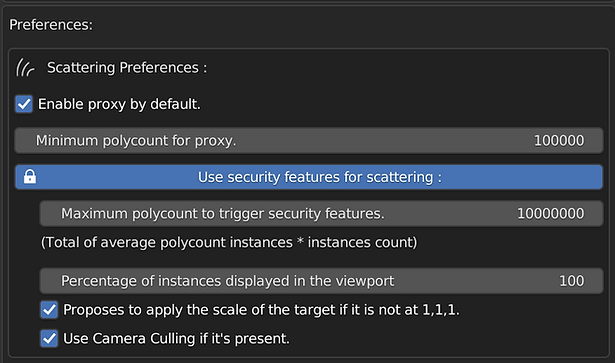Click the Total of average polycount note
The image size is (615, 363).
click(x=229, y=242)
